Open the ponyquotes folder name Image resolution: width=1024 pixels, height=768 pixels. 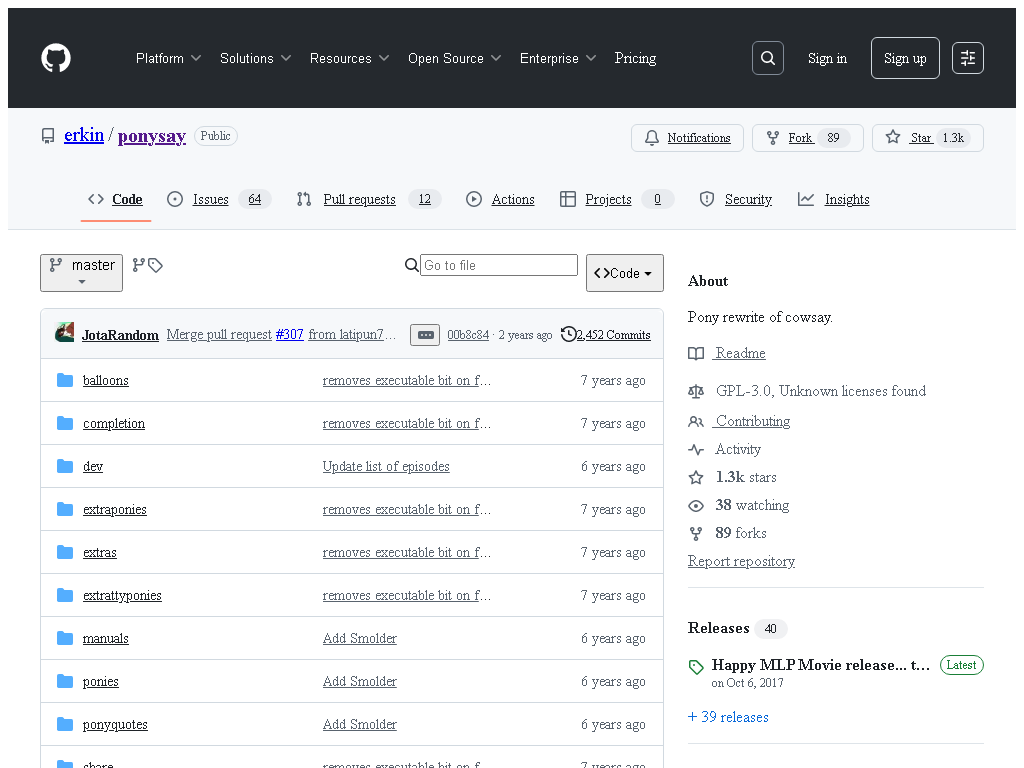pyautogui.click(x=115, y=724)
